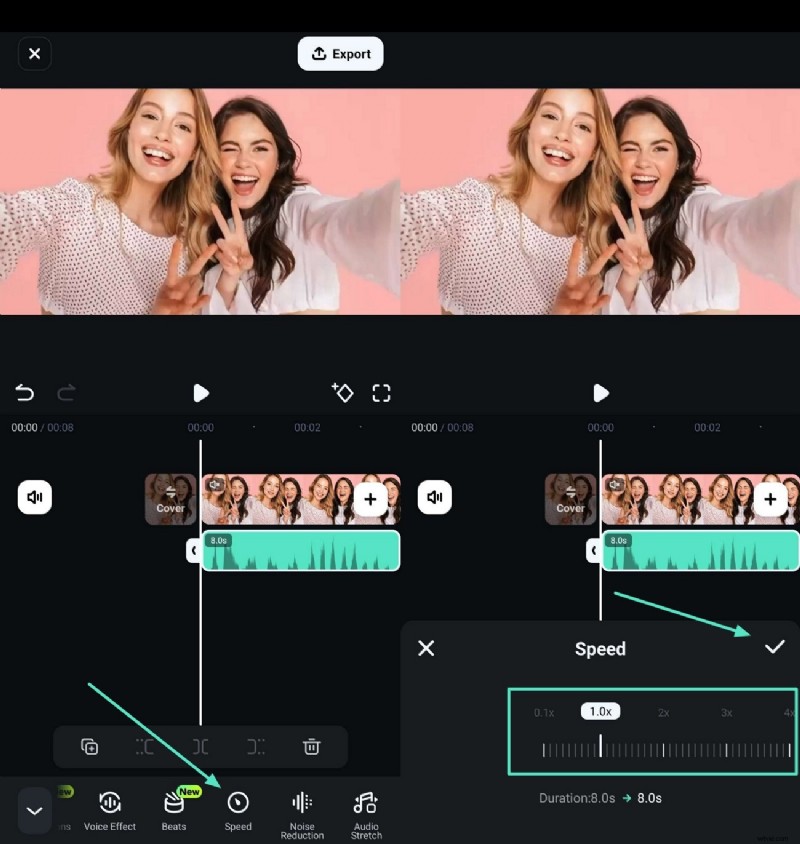The height and width of the screenshot is (844, 800).
Task: Confirm speed change with the checkmark
Action: coord(775,648)
